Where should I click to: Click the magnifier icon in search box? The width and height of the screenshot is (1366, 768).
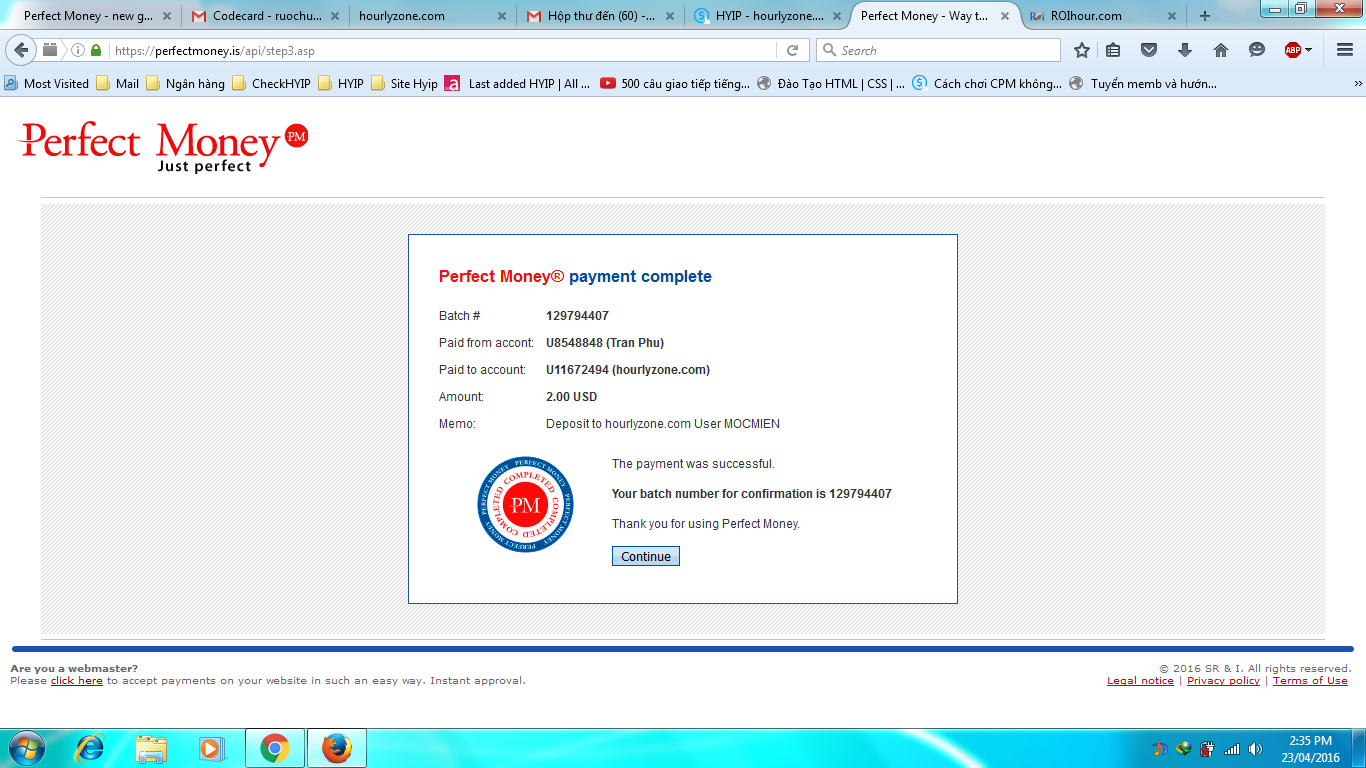tap(829, 50)
